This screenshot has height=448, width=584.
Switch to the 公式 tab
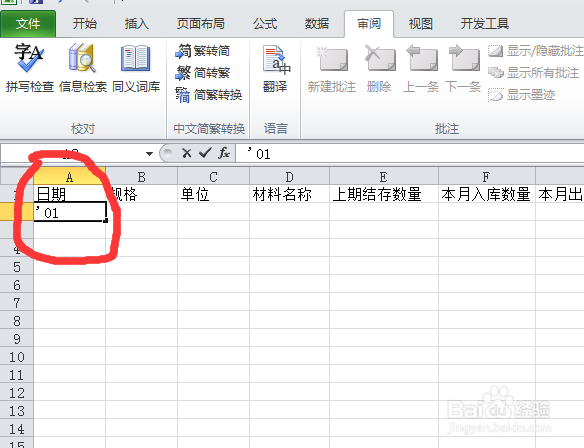click(265, 24)
